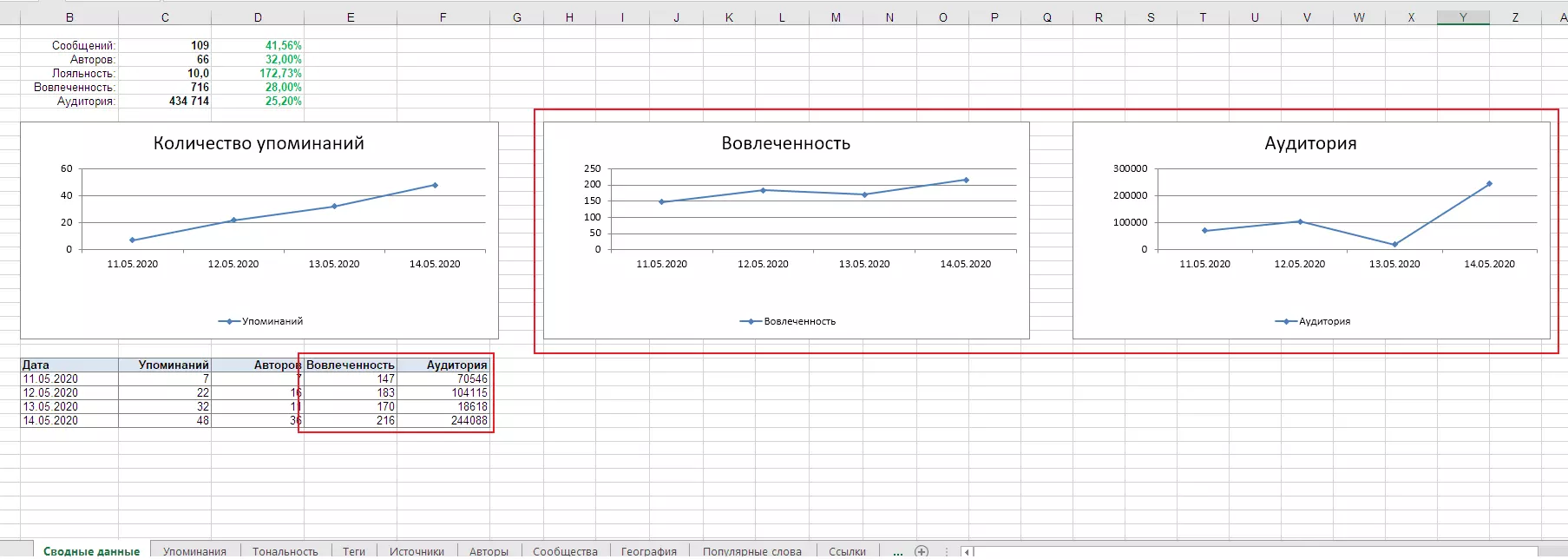Select highlighted column Y header
Image resolution: width=1568 pixels, height=559 pixels.
pos(1463,17)
